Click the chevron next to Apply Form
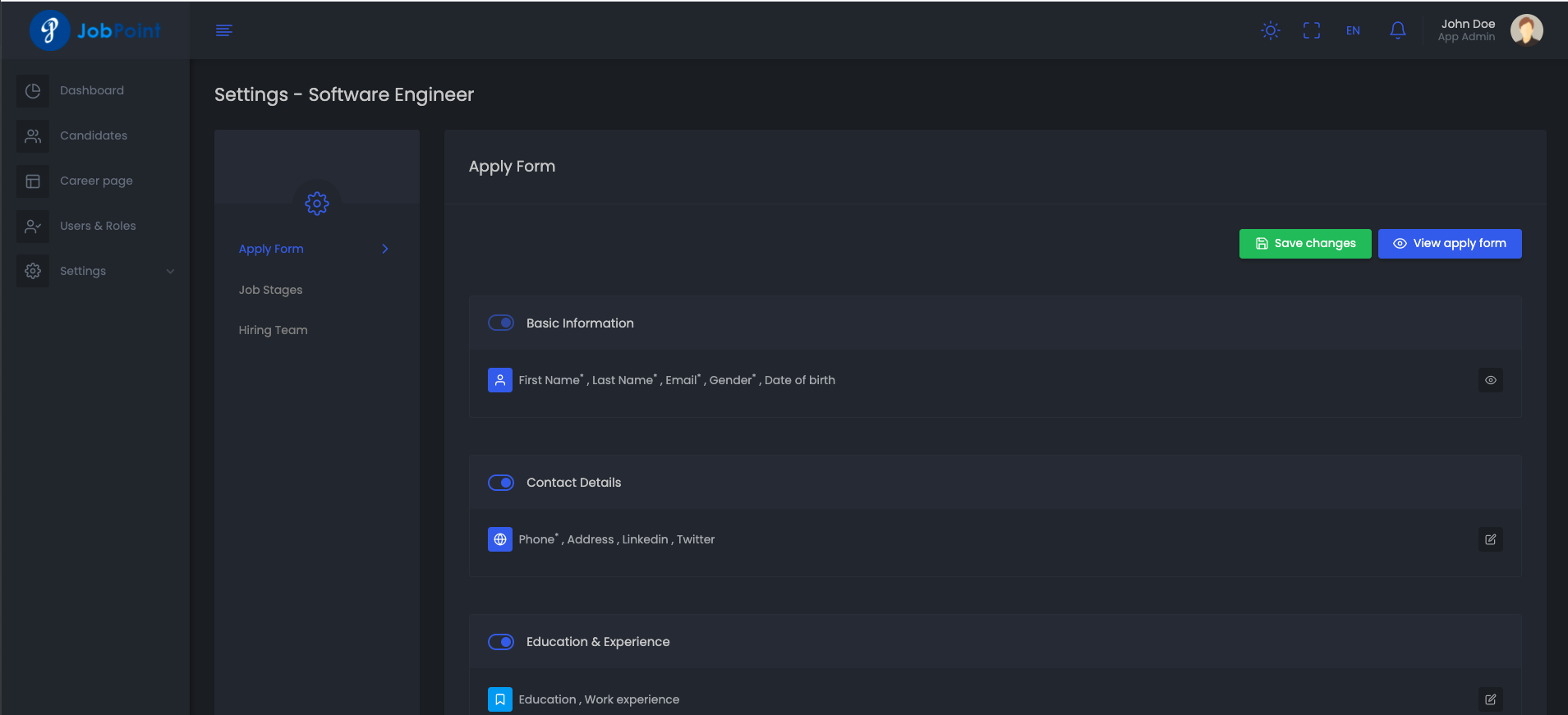 click(384, 249)
